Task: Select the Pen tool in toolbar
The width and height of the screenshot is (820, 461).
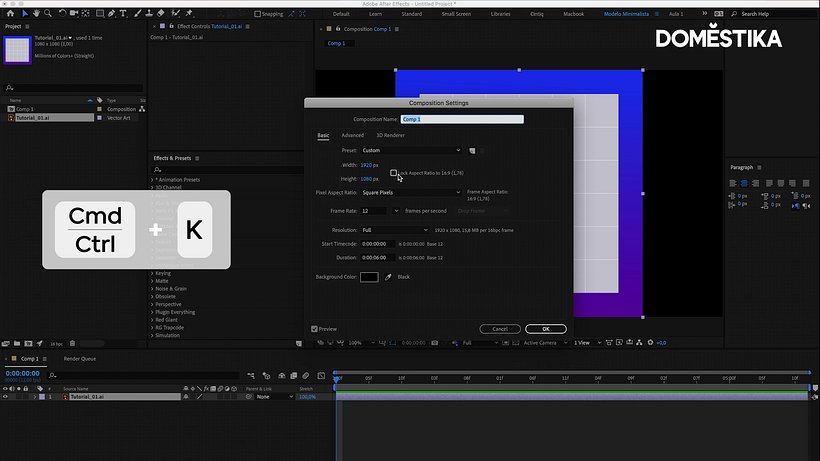Action: tap(111, 14)
